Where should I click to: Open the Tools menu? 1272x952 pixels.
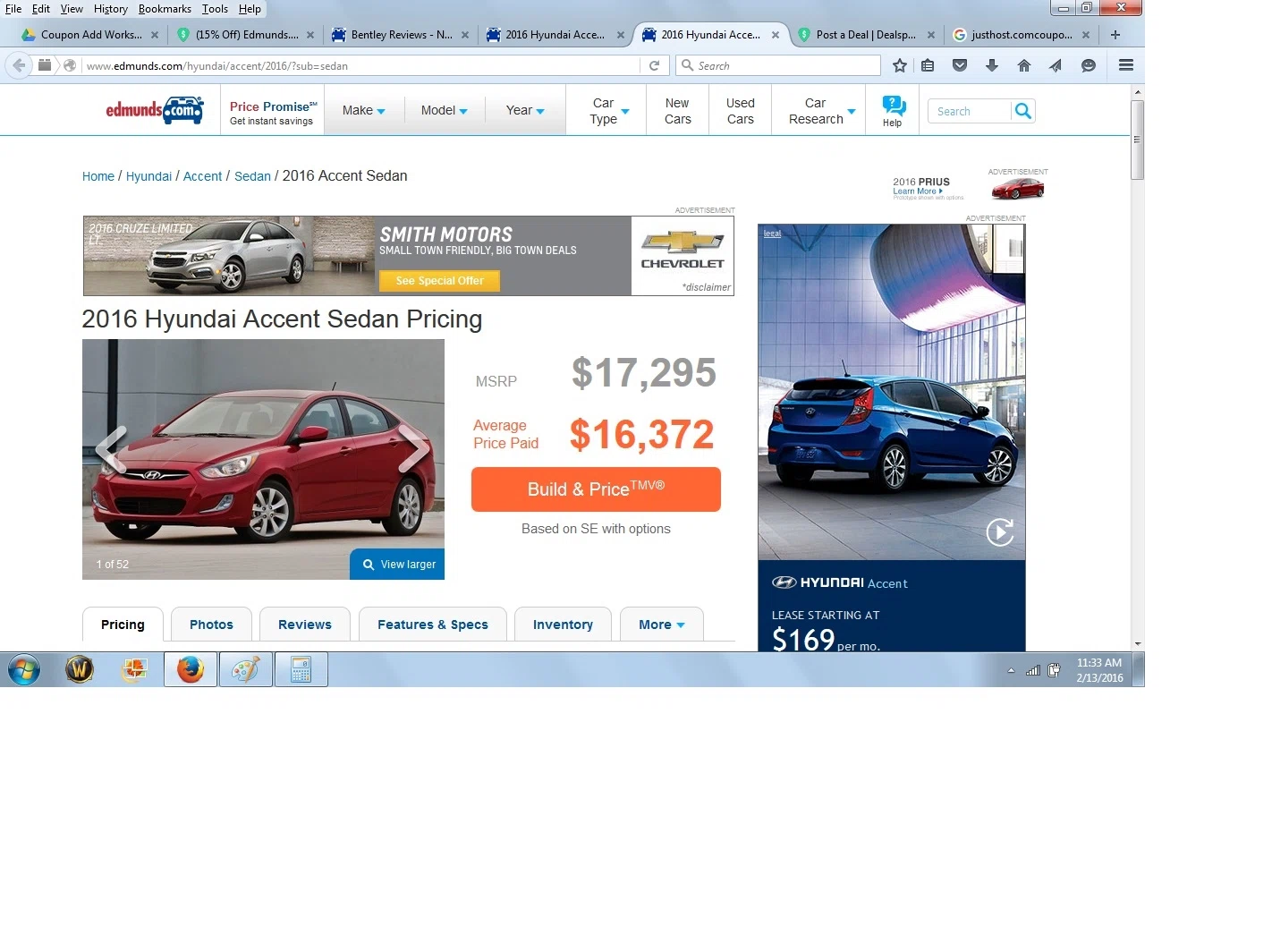tap(215, 9)
